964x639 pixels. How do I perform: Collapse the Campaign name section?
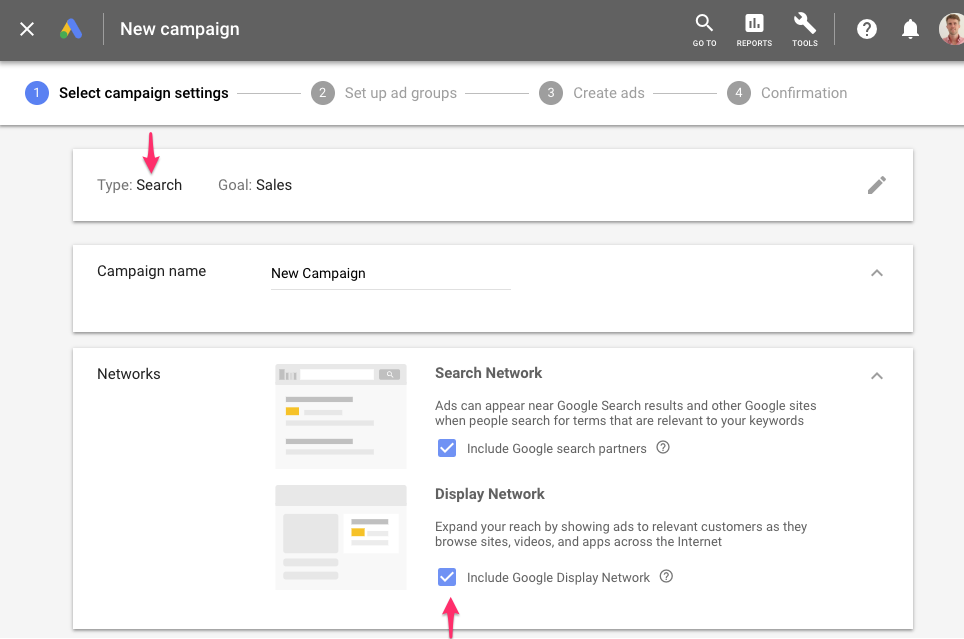click(x=877, y=273)
